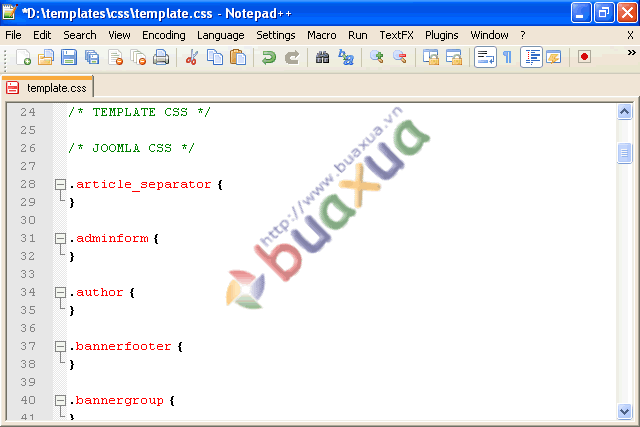Click the Save All icon
The image size is (640, 427).
[x=92, y=57]
